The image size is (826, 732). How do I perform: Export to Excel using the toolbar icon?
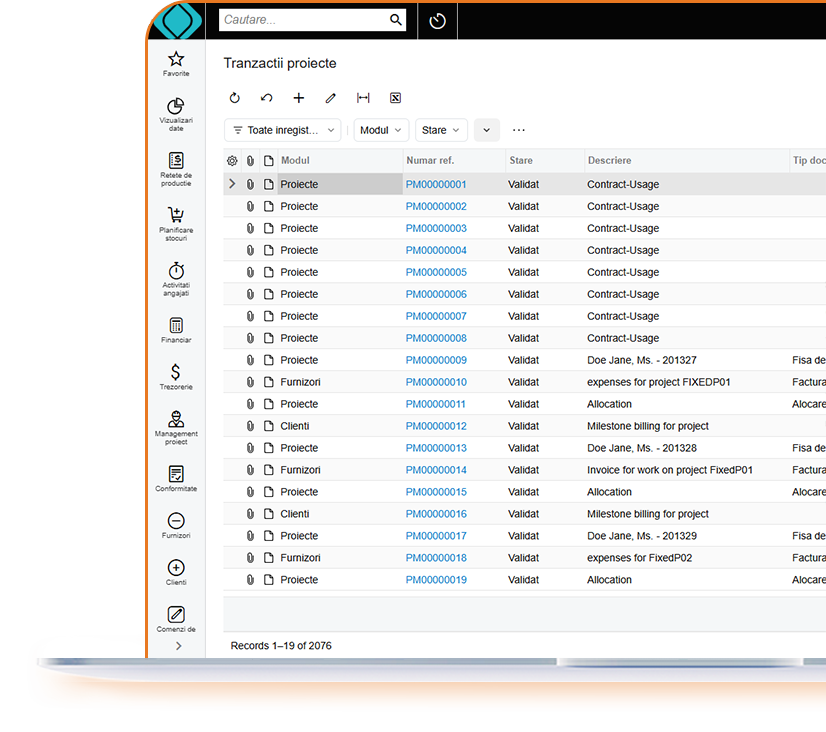[395, 98]
